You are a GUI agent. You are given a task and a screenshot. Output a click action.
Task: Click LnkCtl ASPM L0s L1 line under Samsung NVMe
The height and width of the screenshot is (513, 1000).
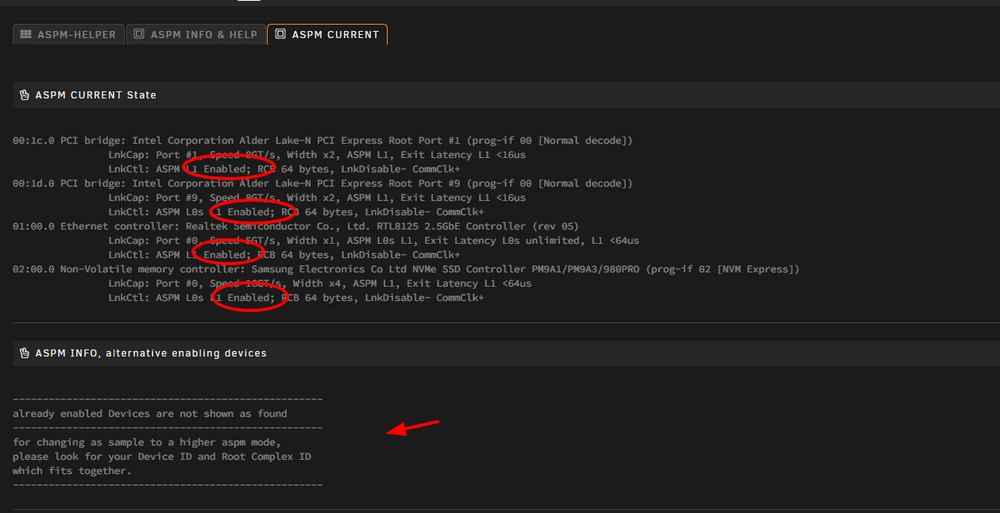(296, 298)
